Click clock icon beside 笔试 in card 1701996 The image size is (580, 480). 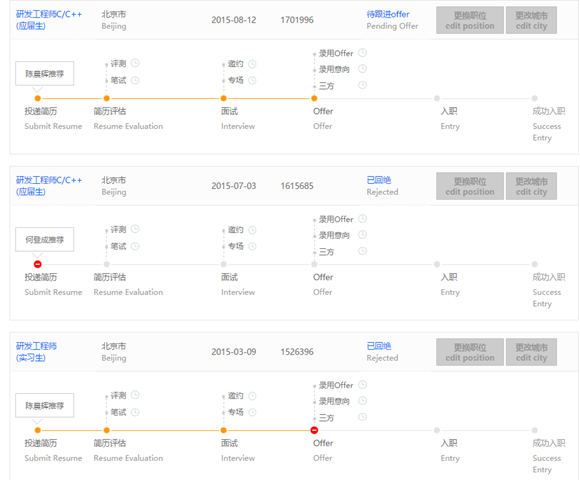pyautogui.click(x=135, y=80)
